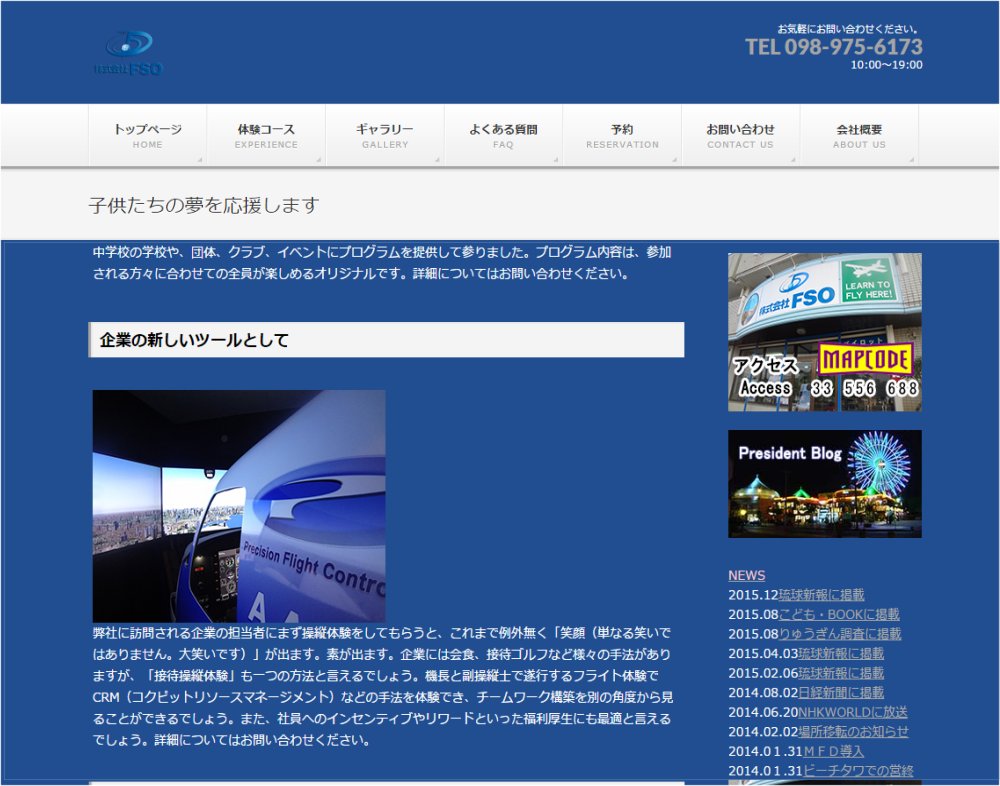View the 会社概要 ABOUT US page
The width and height of the screenshot is (1000, 786).
pyautogui.click(x=859, y=135)
